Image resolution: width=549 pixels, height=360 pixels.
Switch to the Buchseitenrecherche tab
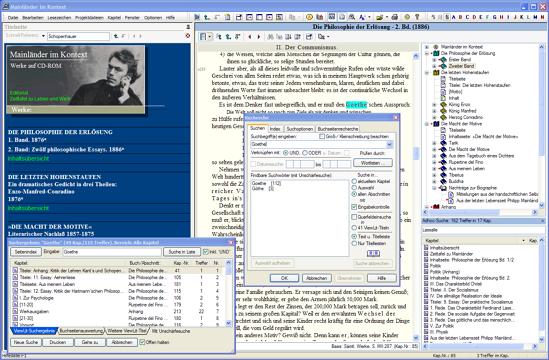[338, 129]
